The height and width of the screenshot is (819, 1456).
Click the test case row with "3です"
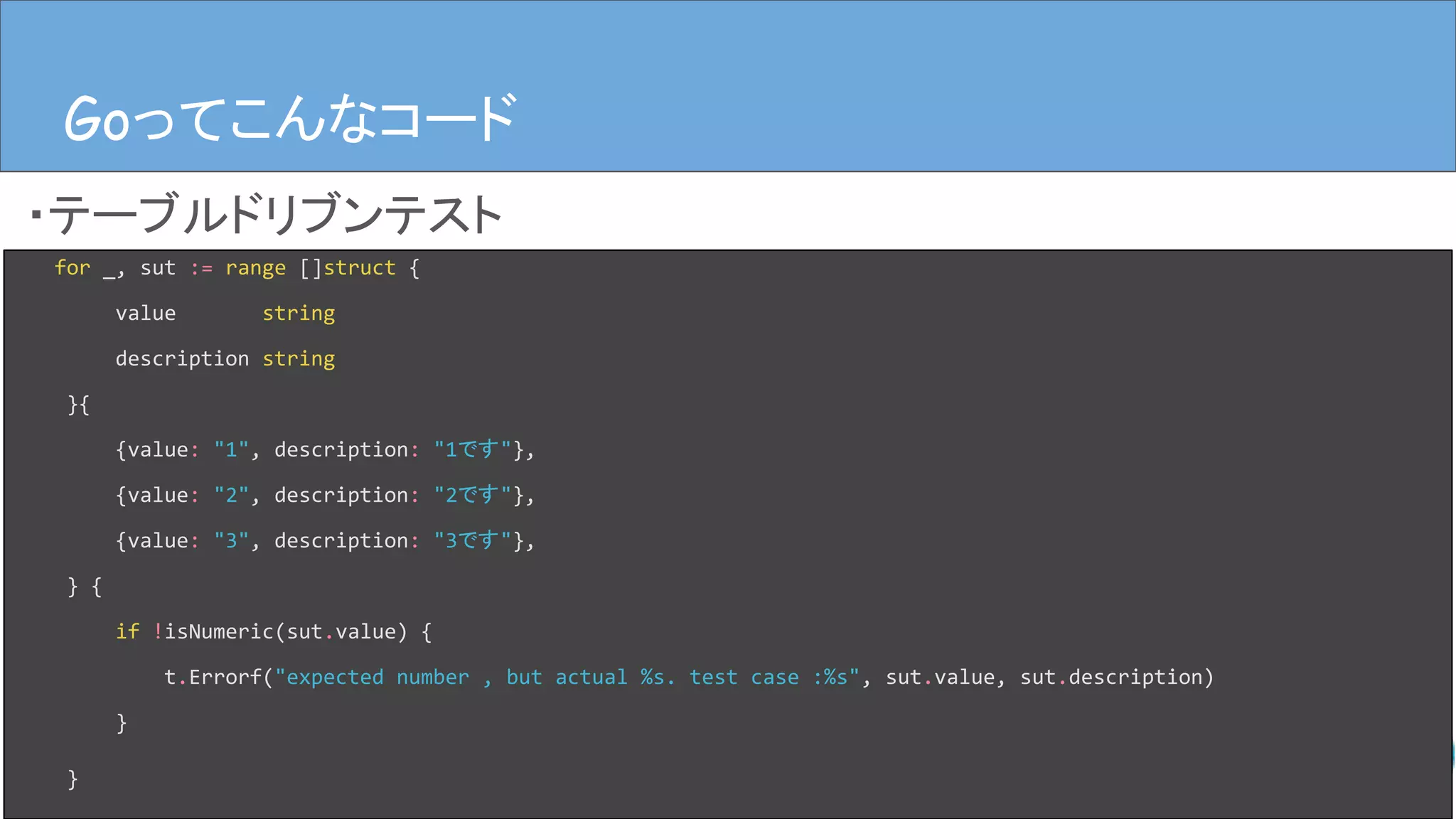pyautogui.click(x=325, y=541)
